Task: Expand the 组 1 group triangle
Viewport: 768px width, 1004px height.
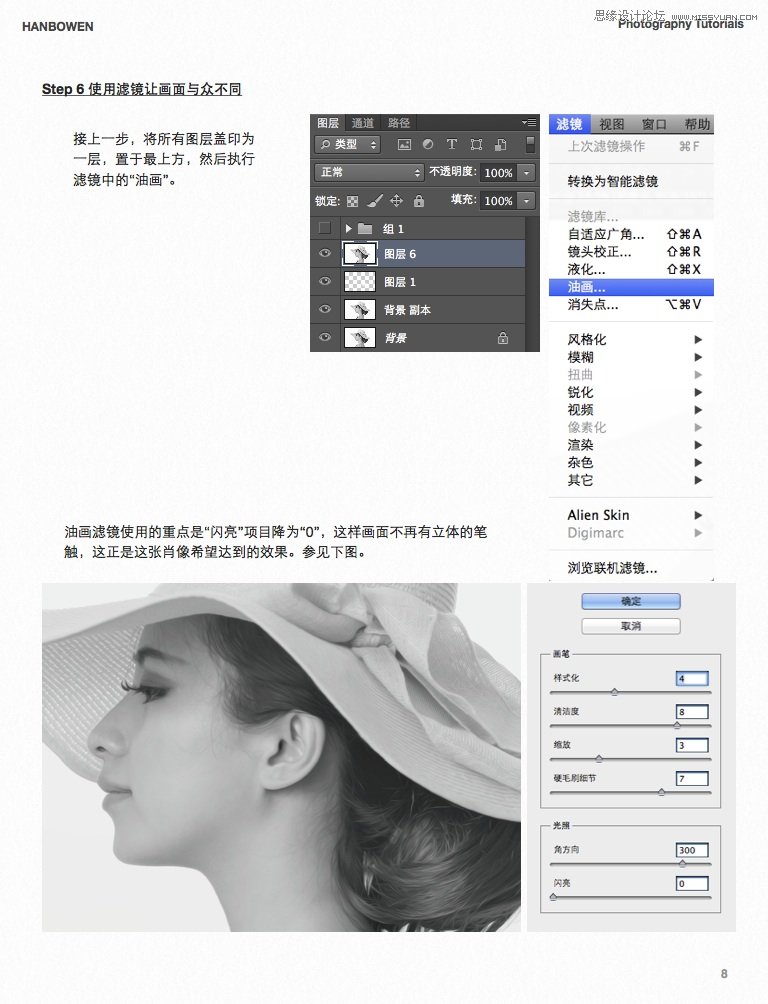Action: click(348, 229)
